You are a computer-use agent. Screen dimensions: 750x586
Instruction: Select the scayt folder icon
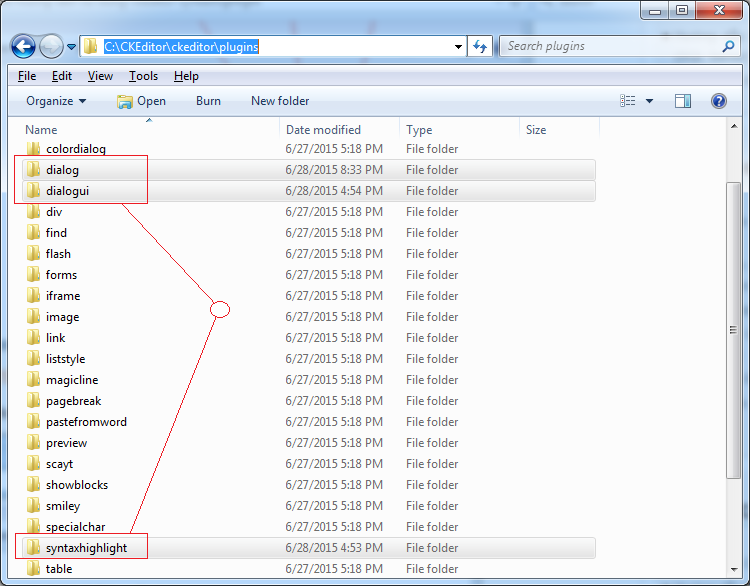tap(33, 464)
